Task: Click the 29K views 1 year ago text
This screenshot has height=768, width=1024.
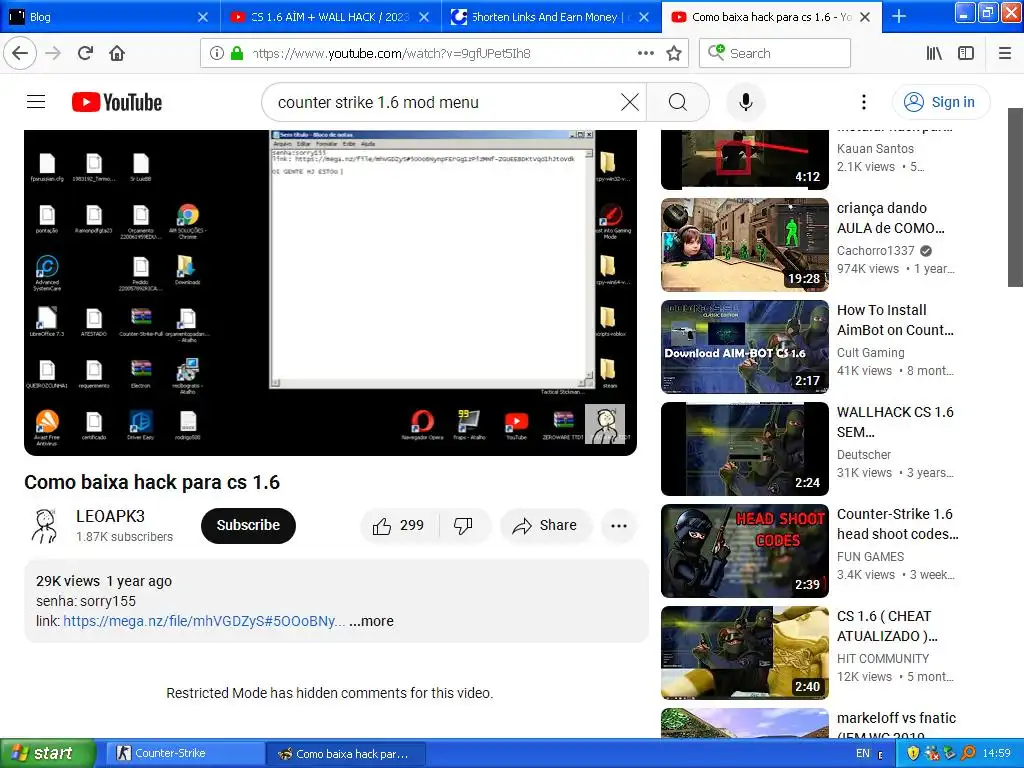Action: click(104, 581)
